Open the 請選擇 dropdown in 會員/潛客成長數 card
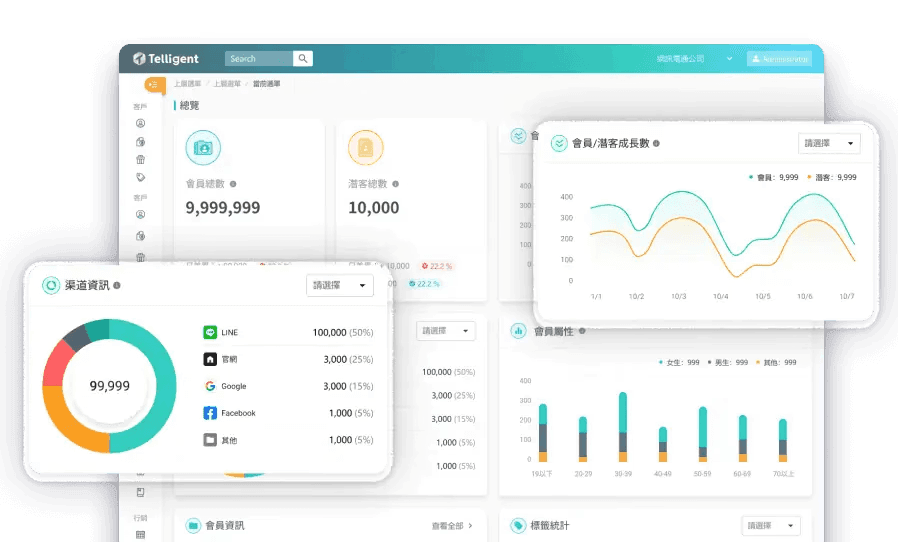The height and width of the screenshot is (542, 898). pyautogui.click(x=829, y=143)
